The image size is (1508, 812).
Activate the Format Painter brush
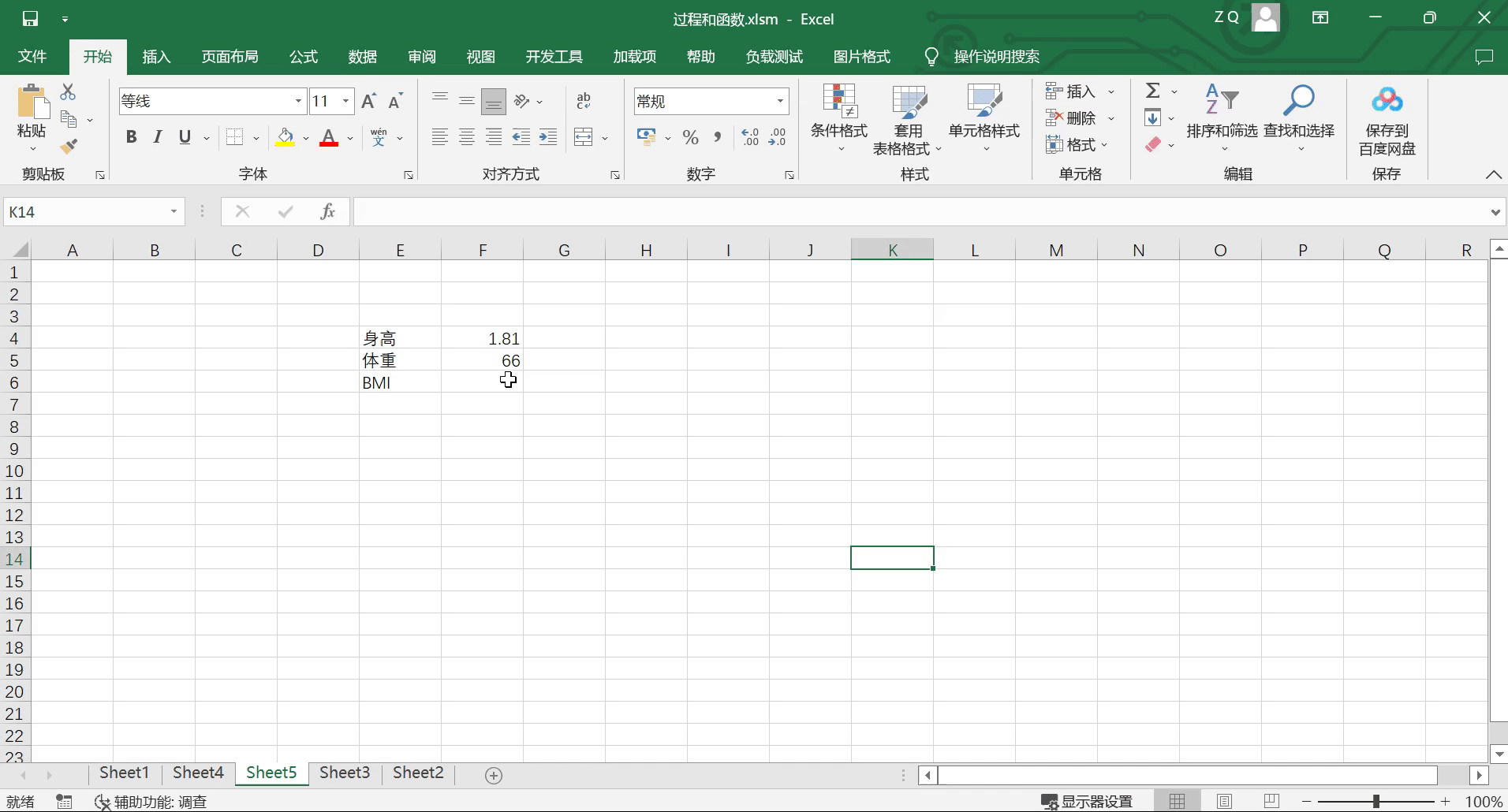[x=69, y=146]
